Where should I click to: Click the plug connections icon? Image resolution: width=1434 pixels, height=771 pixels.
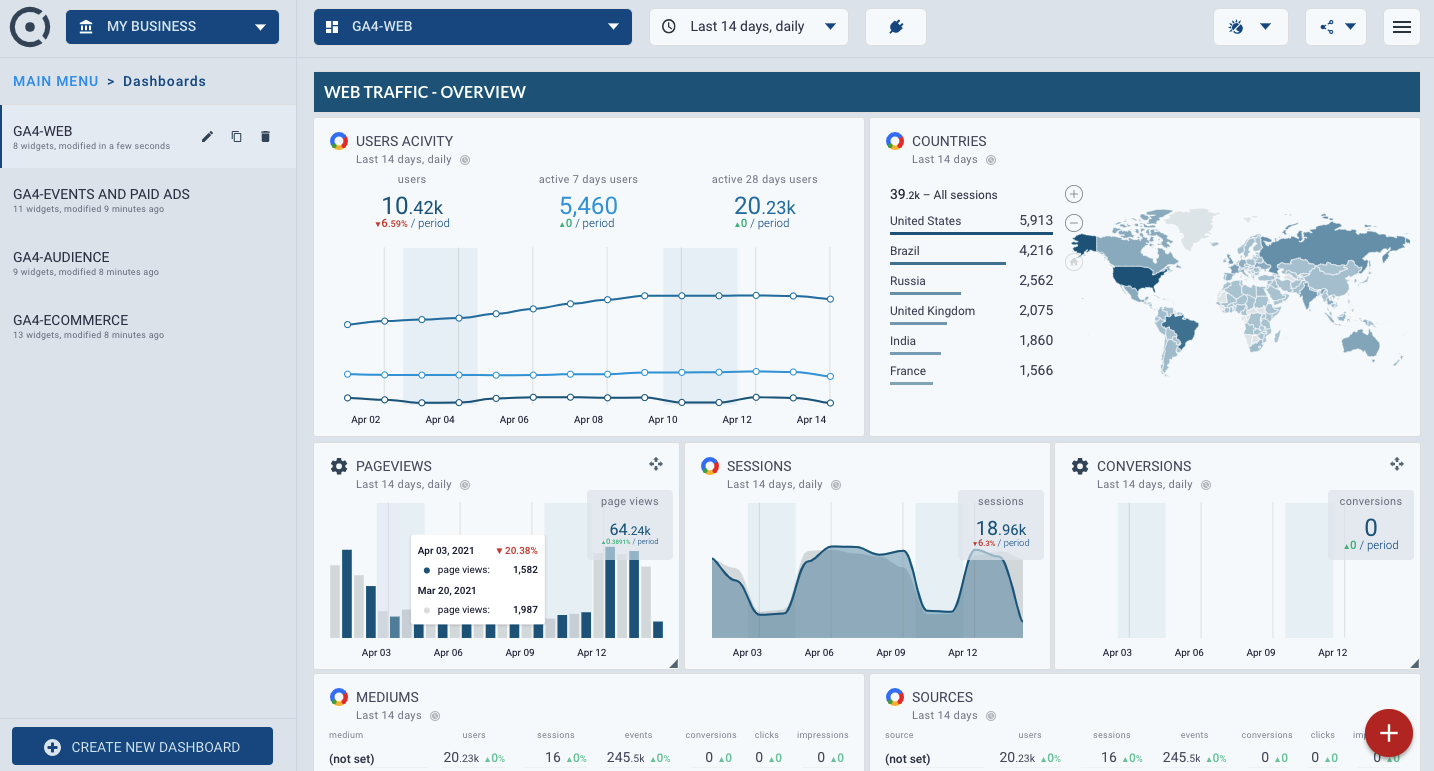click(x=896, y=27)
